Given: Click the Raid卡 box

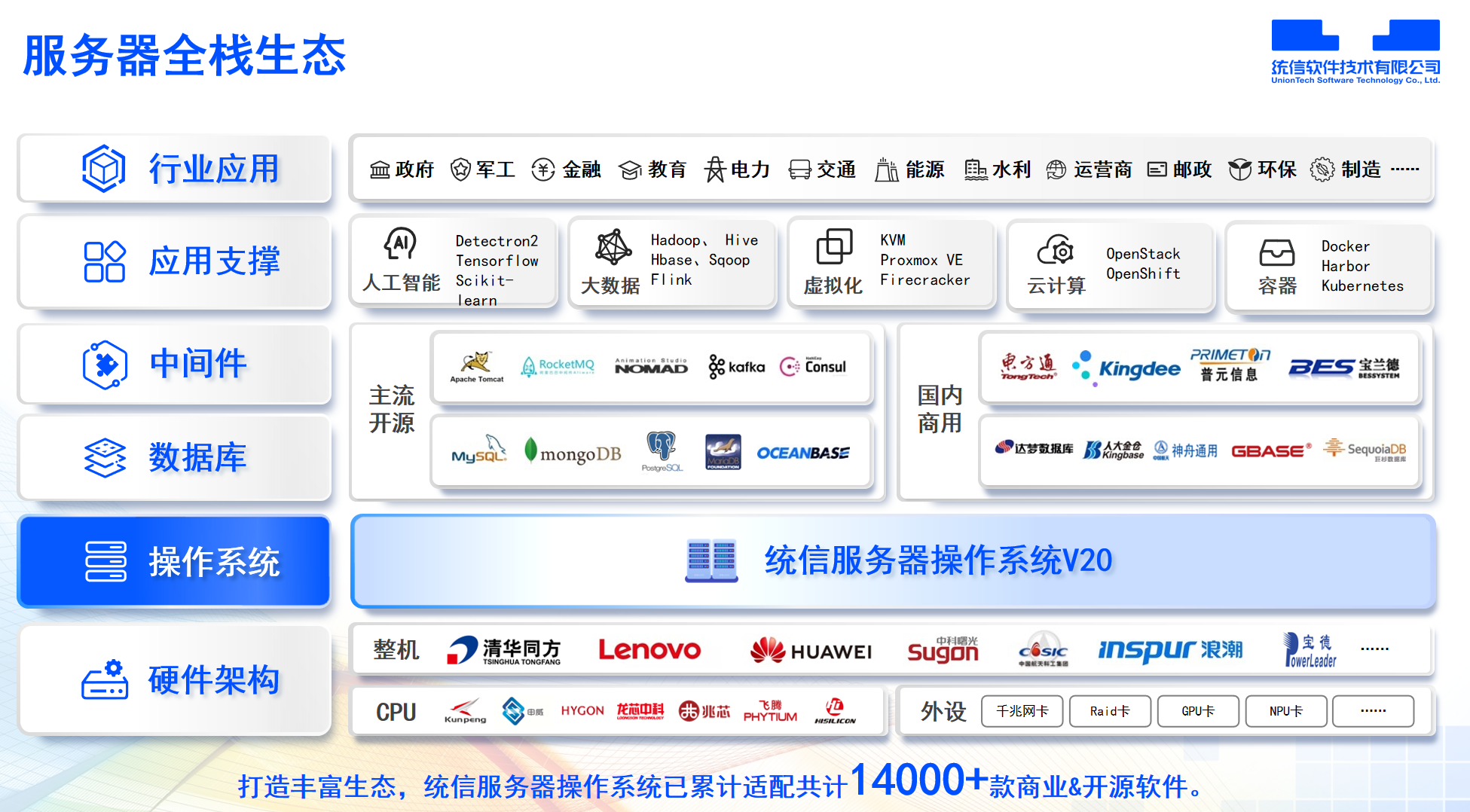Looking at the screenshot, I should point(1110,711).
